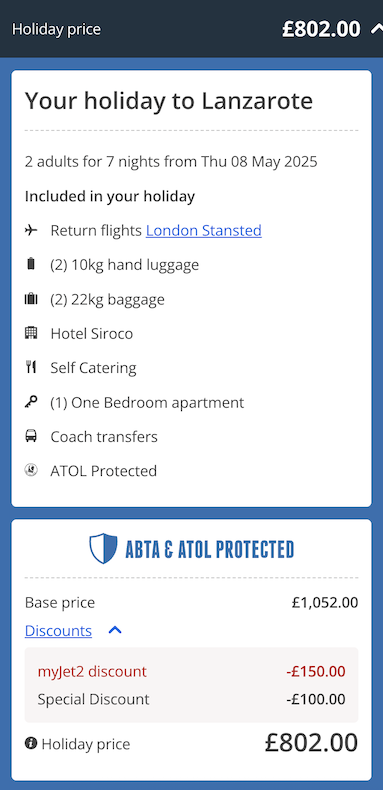The height and width of the screenshot is (790, 383).
Task: Click the ATOL Protected logo icon
Action: click(x=31, y=471)
